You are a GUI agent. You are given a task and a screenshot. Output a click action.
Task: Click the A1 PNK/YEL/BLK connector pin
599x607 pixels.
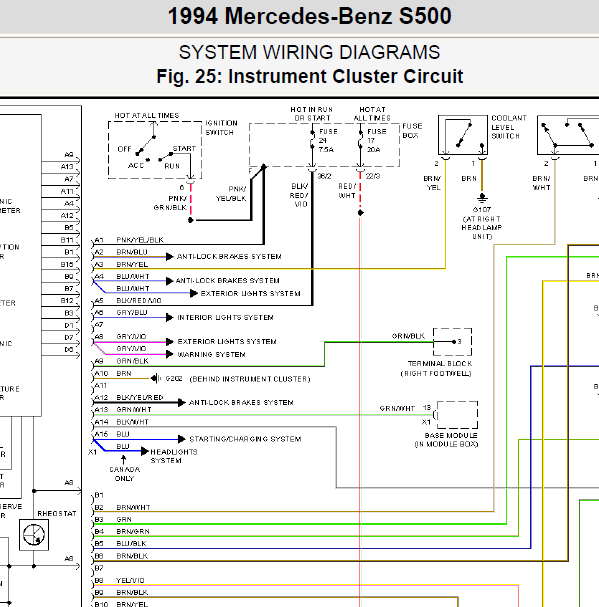point(99,240)
